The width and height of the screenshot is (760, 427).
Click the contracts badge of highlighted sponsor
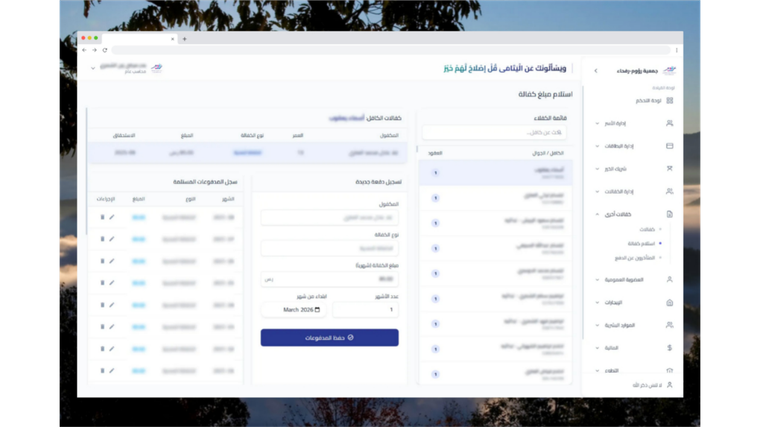[x=435, y=173]
